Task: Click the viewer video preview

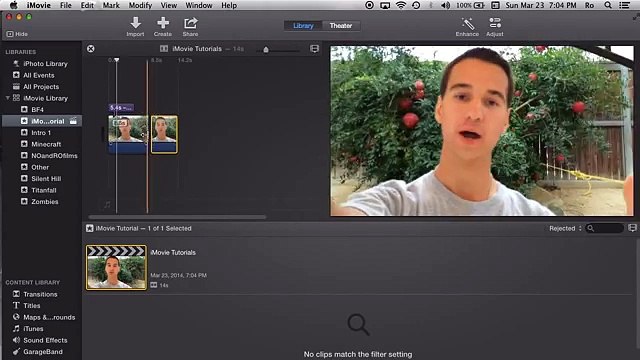Action: pyautogui.click(x=482, y=131)
